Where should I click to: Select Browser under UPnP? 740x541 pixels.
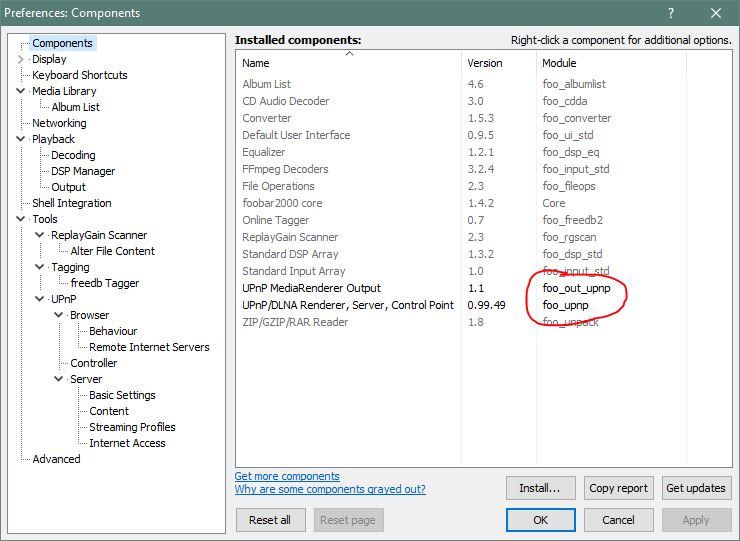(90, 315)
